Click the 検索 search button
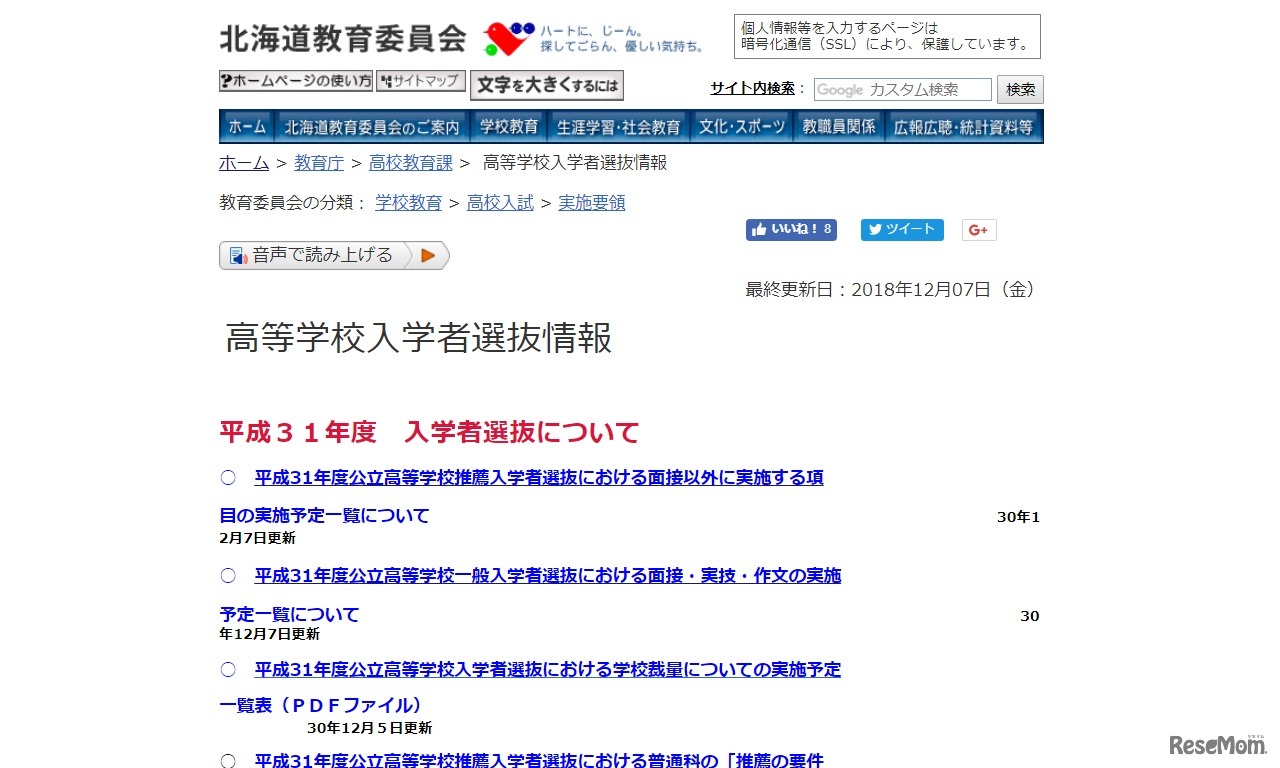Viewport: 1280px width, 768px height. [1020, 90]
